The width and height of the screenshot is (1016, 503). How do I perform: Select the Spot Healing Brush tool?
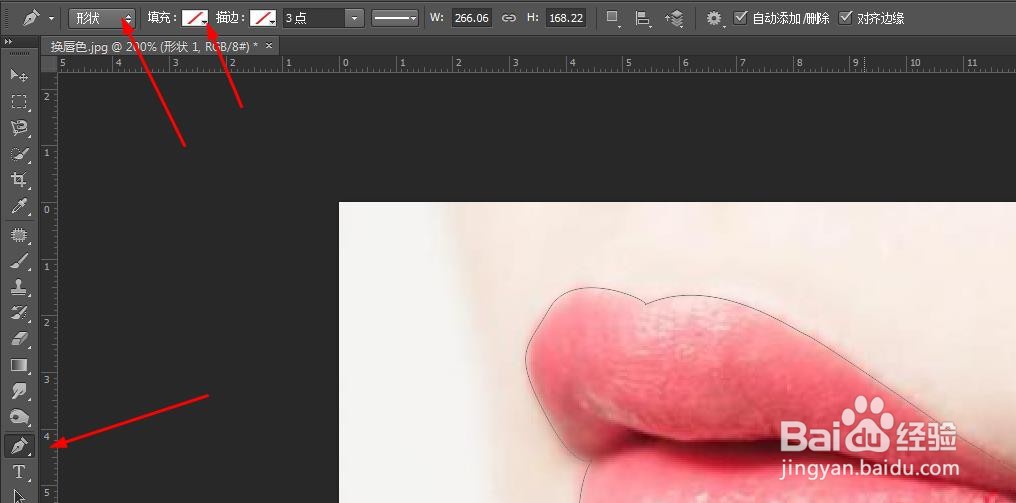[19, 235]
